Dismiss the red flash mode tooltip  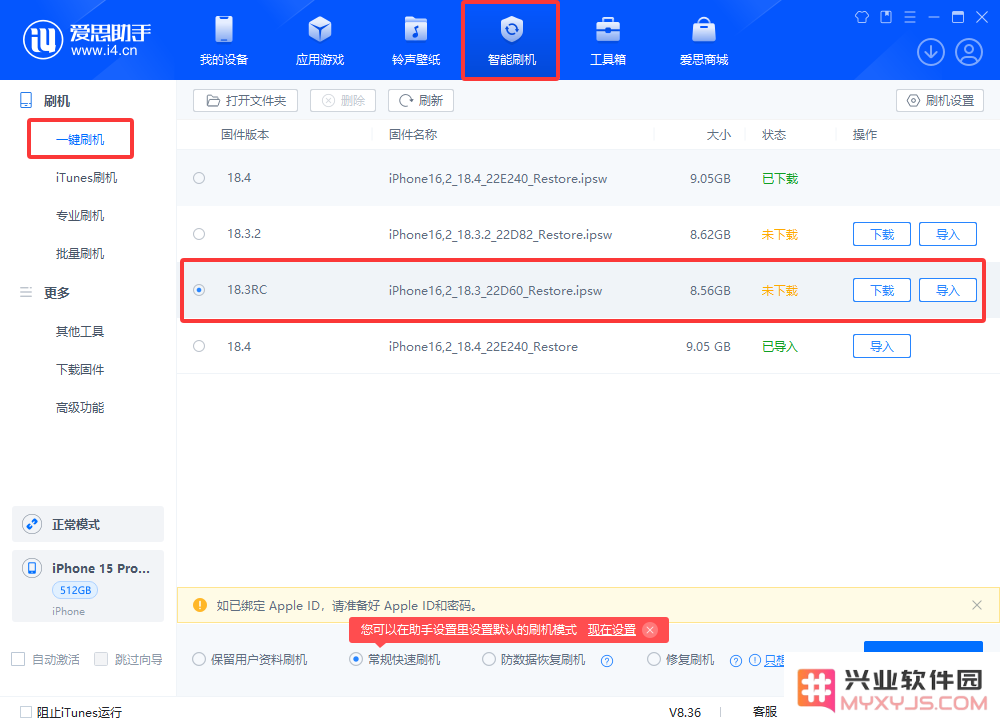(x=650, y=630)
